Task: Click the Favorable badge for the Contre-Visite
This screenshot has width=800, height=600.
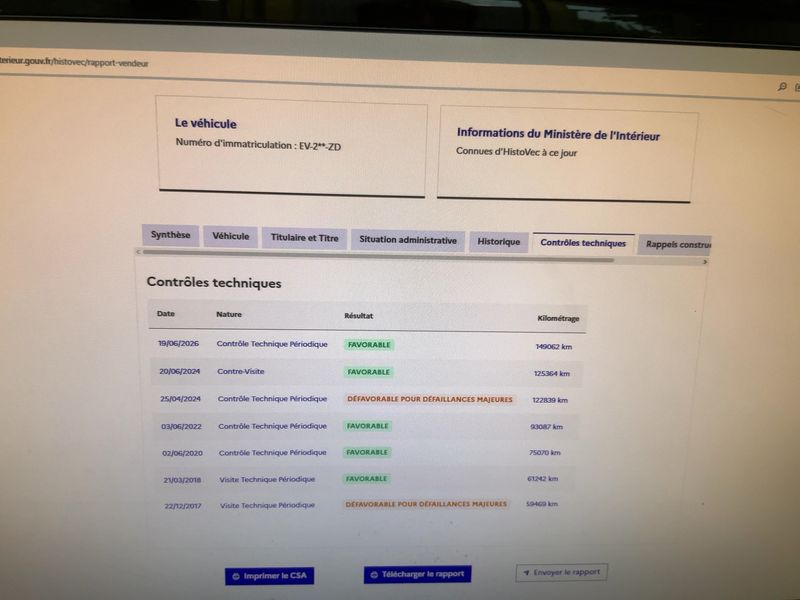Action: tap(368, 372)
